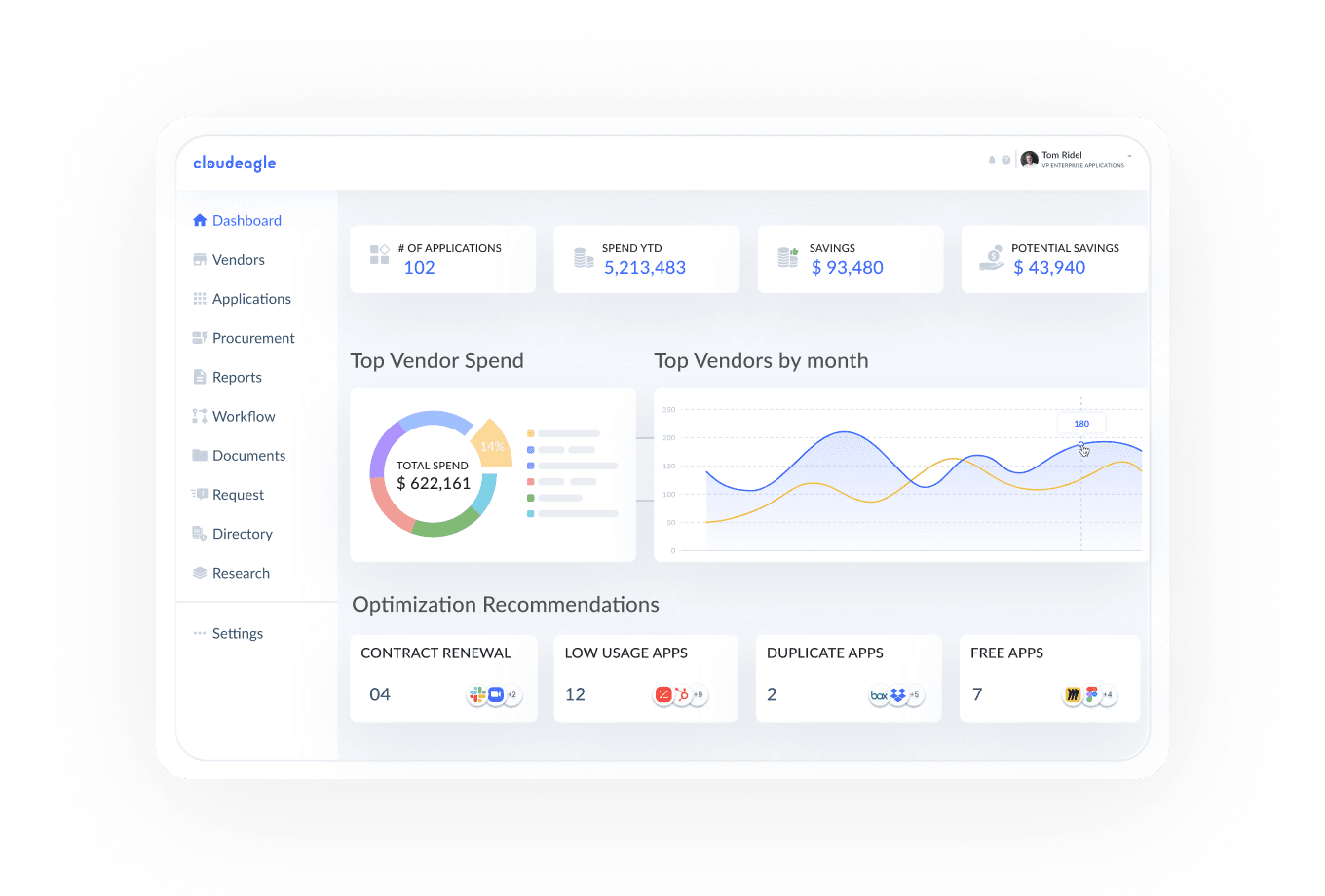Open Settings from the sidebar
Viewport: 1325px width, 896px height.
click(237, 633)
